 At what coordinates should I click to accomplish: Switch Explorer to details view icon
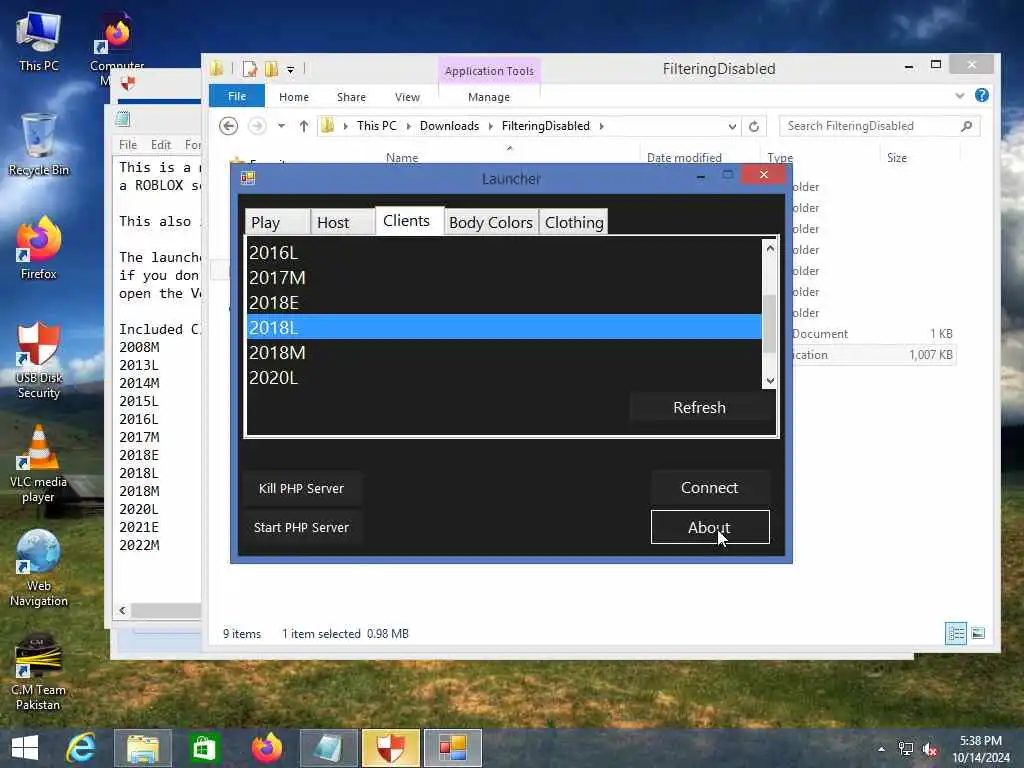coord(956,633)
